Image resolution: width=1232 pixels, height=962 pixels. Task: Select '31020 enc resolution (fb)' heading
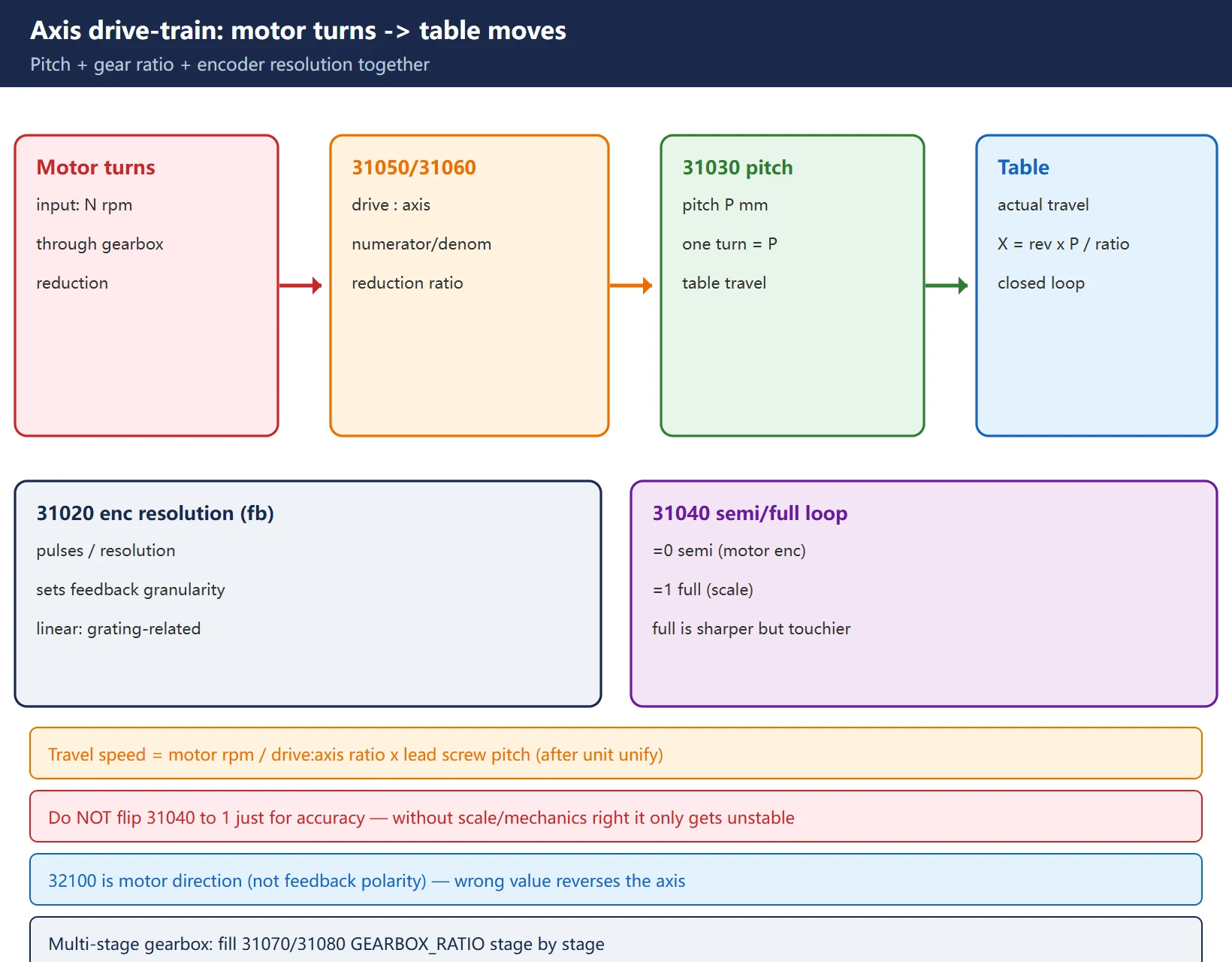[x=155, y=513]
